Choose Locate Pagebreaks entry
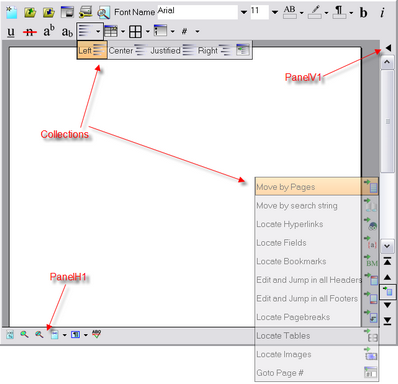This screenshot has height=384, width=398. pos(317,317)
